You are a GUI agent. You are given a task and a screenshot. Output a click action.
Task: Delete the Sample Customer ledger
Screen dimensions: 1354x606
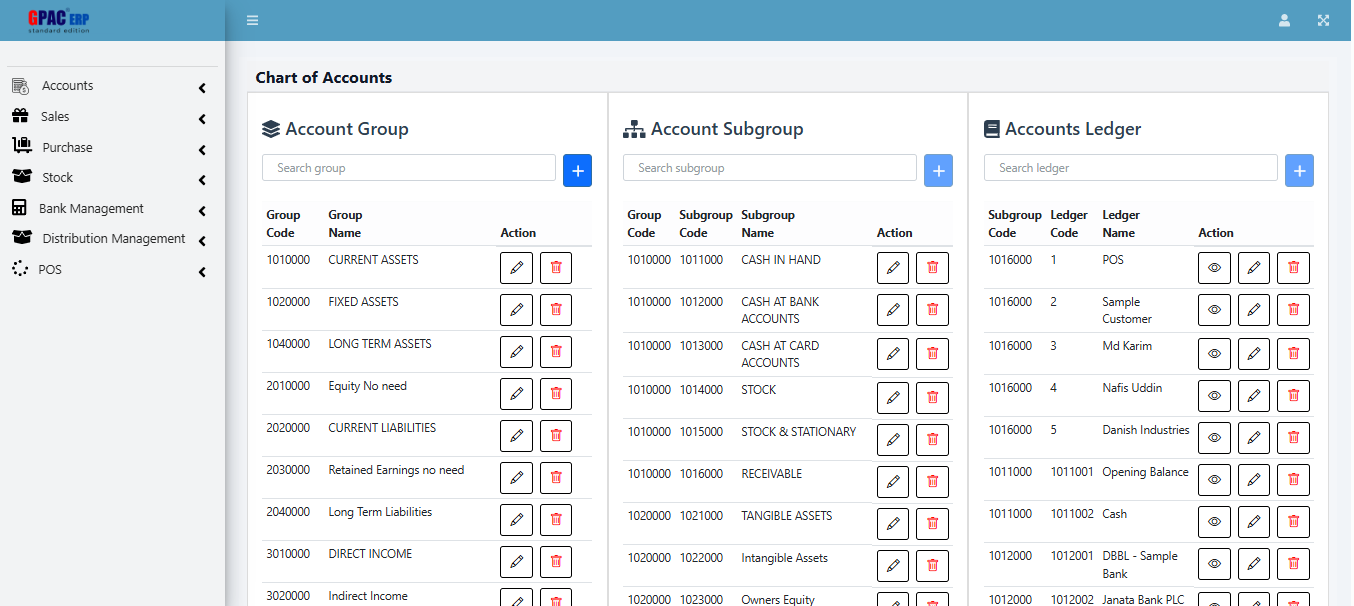(1293, 311)
